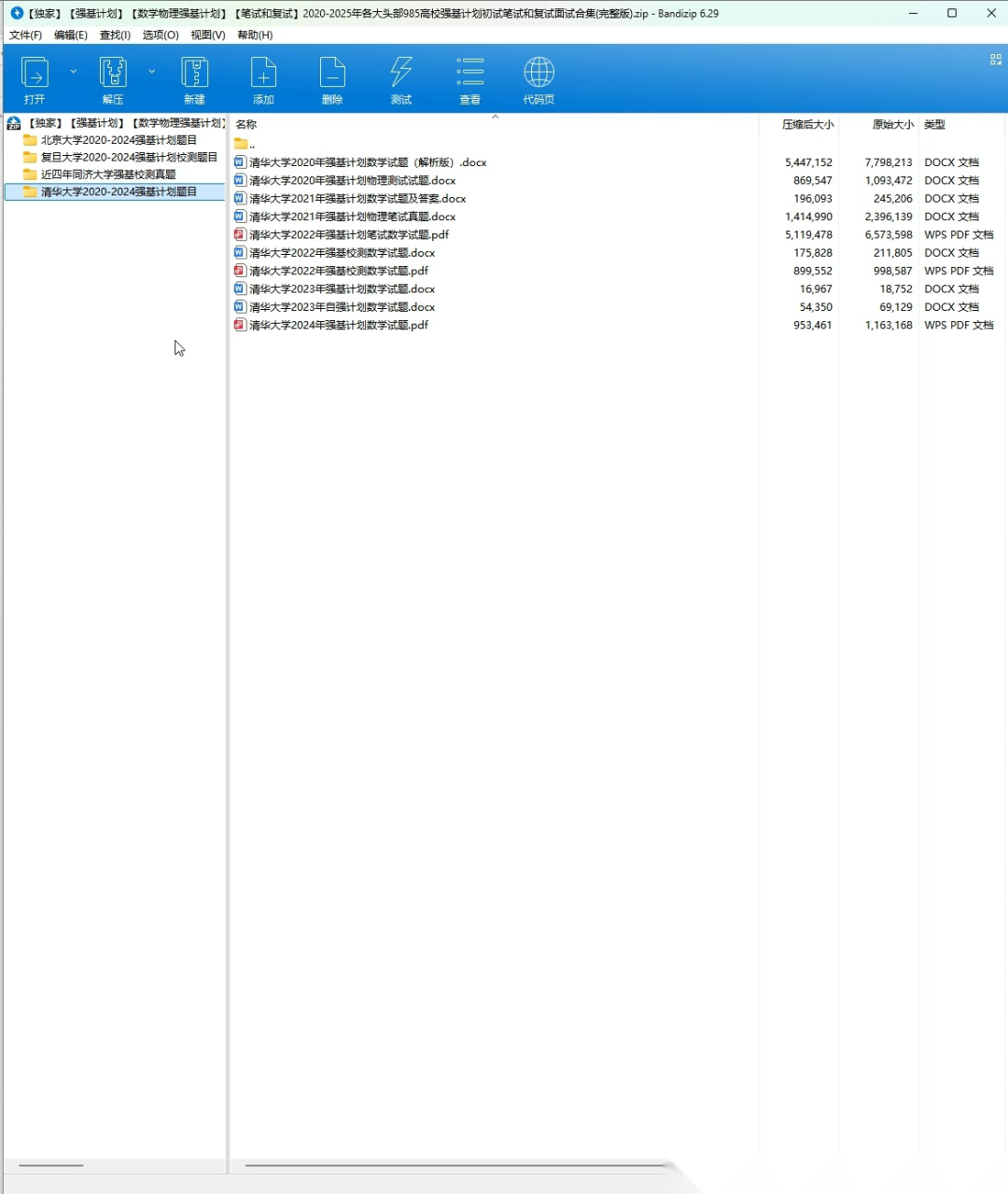Screen dimensions: 1008x1194
Task: Sort by the 压缩后大小 column header
Action: (807, 124)
